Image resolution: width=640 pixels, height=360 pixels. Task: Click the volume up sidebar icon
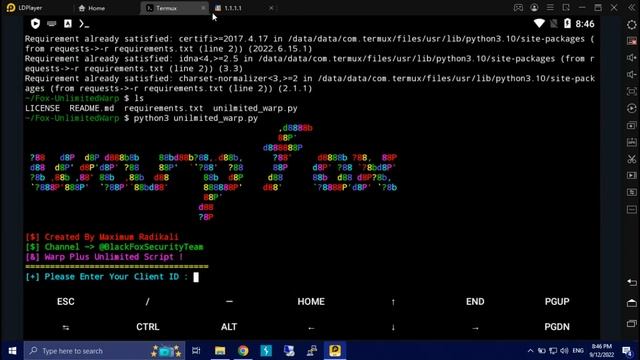tap(631, 58)
